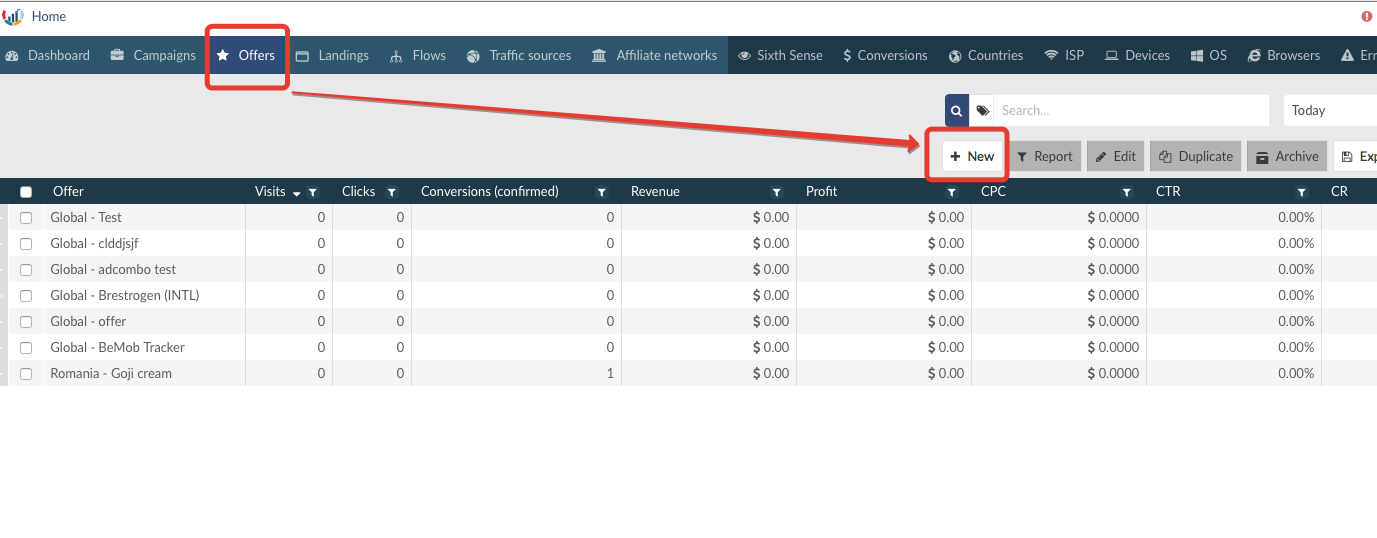Open the Traffic sources tab
Viewport: 1377px width, 538px height.
pyautogui.click(x=519, y=56)
